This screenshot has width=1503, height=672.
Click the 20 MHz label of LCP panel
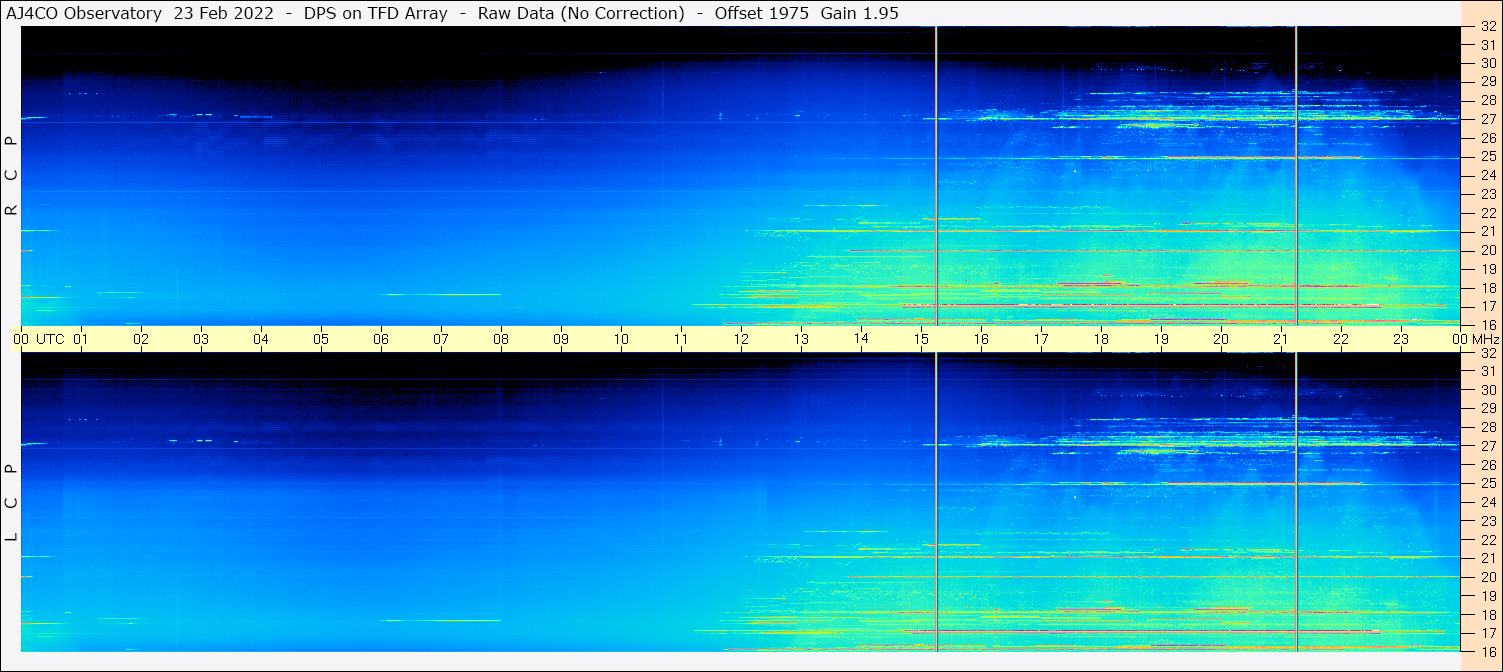[x=1488, y=577]
